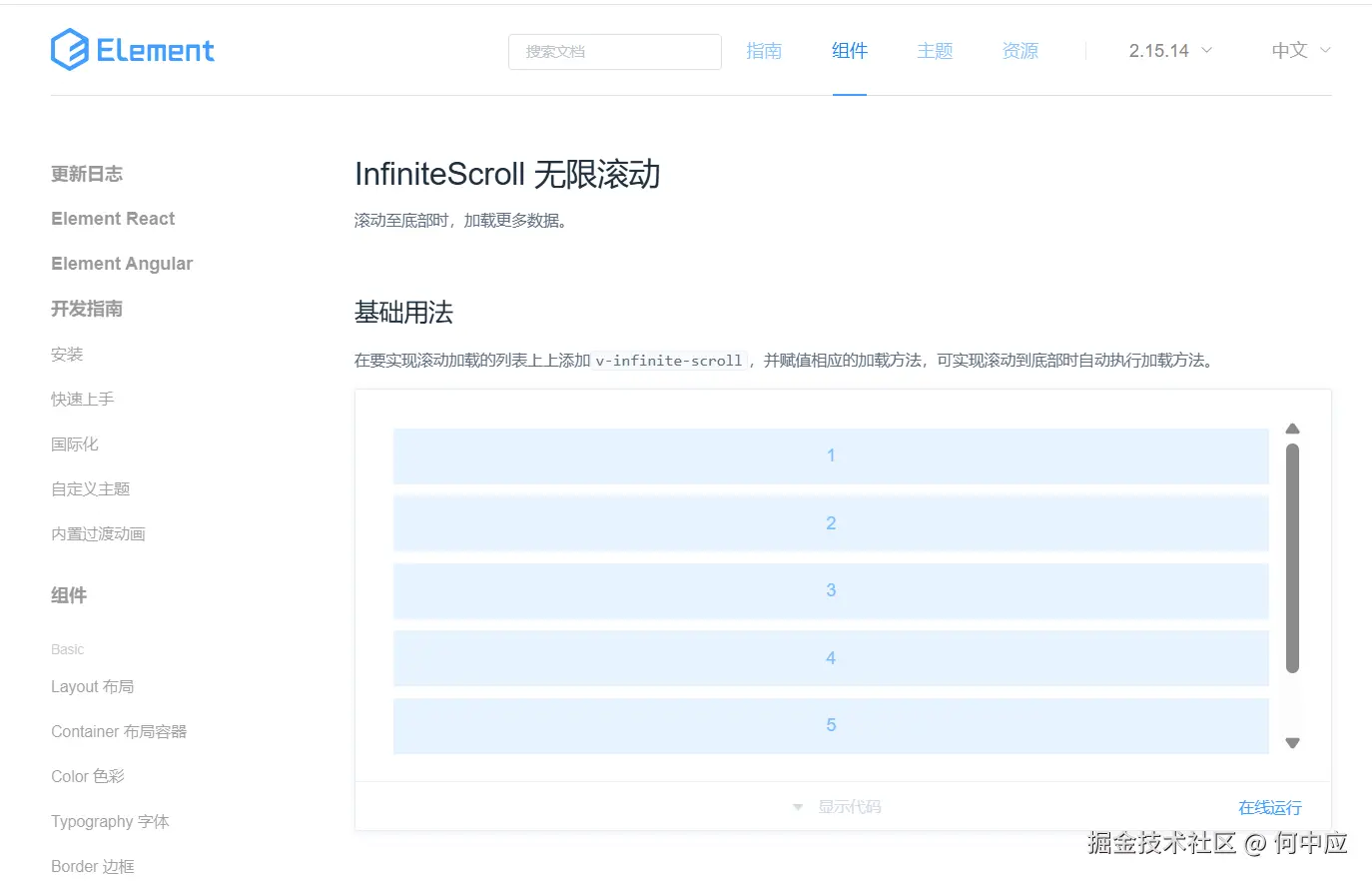Click the Element logo in the header
The width and height of the screenshot is (1372, 881).
tap(132, 49)
